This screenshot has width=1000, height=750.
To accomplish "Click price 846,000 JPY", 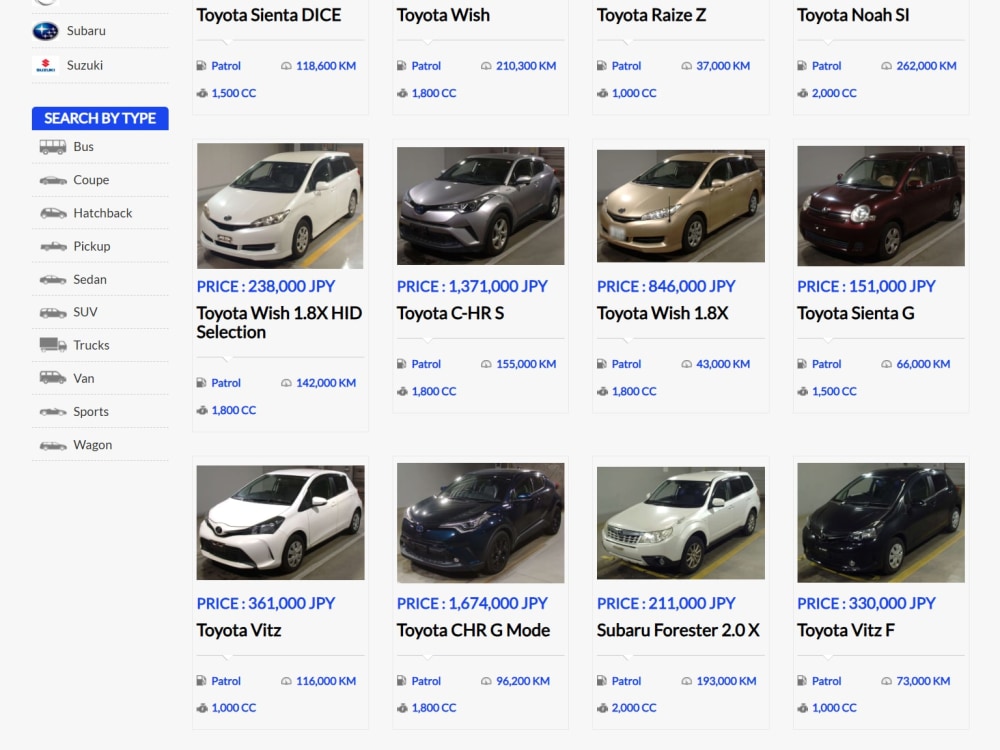I will [x=666, y=286].
